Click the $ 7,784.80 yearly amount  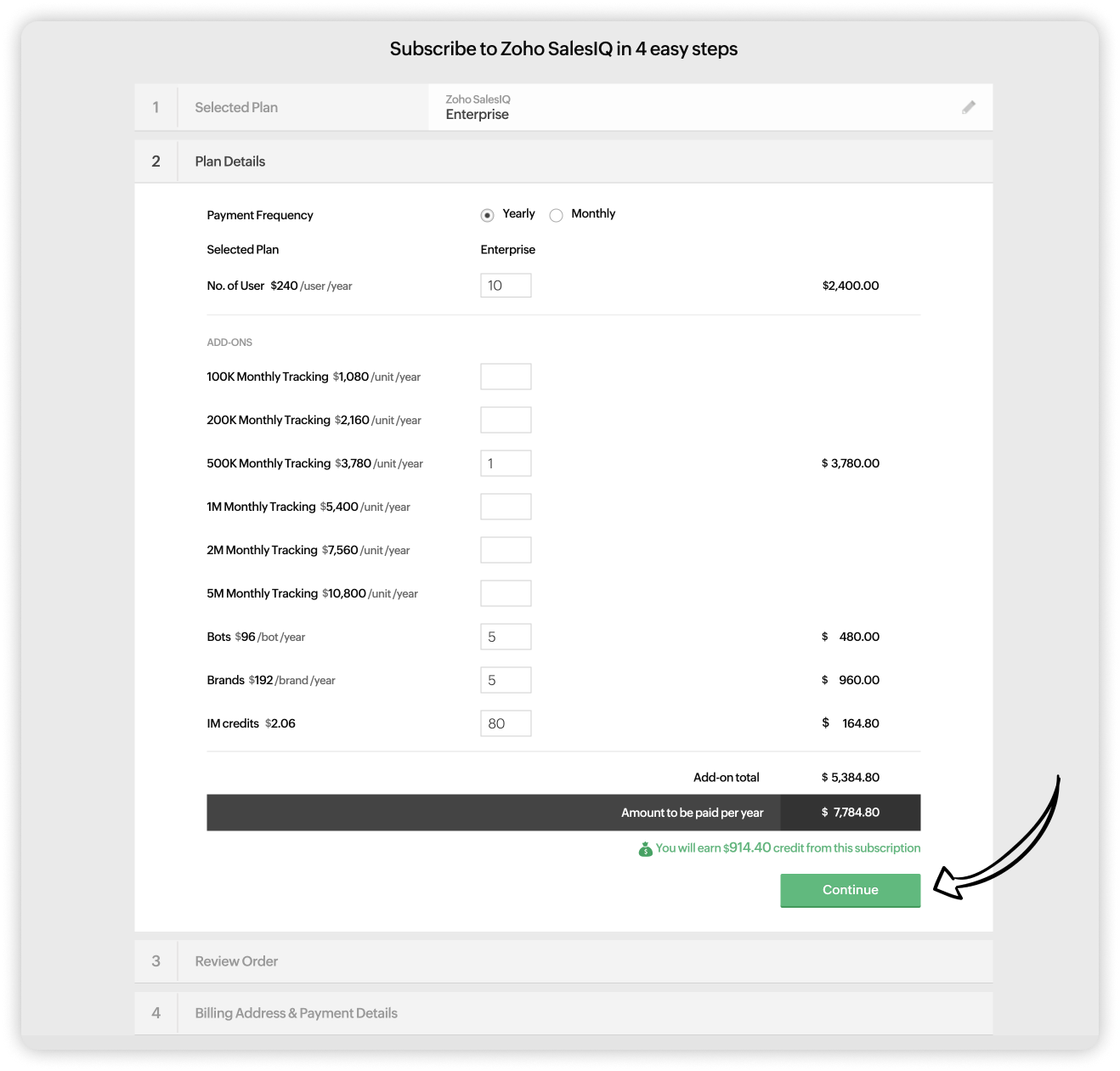tap(851, 813)
